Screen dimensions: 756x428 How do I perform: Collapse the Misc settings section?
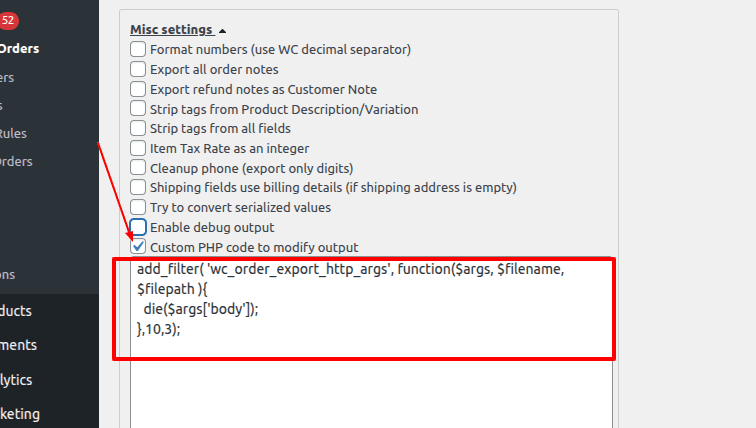pyautogui.click(x=177, y=30)
